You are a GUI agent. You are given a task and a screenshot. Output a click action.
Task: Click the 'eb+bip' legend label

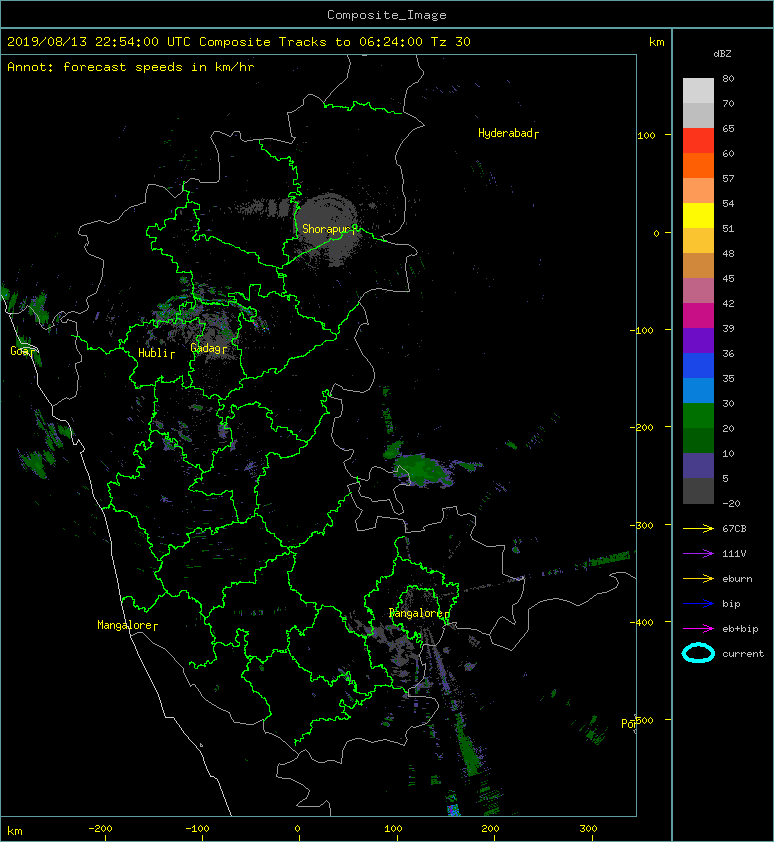tap(740, 629)
